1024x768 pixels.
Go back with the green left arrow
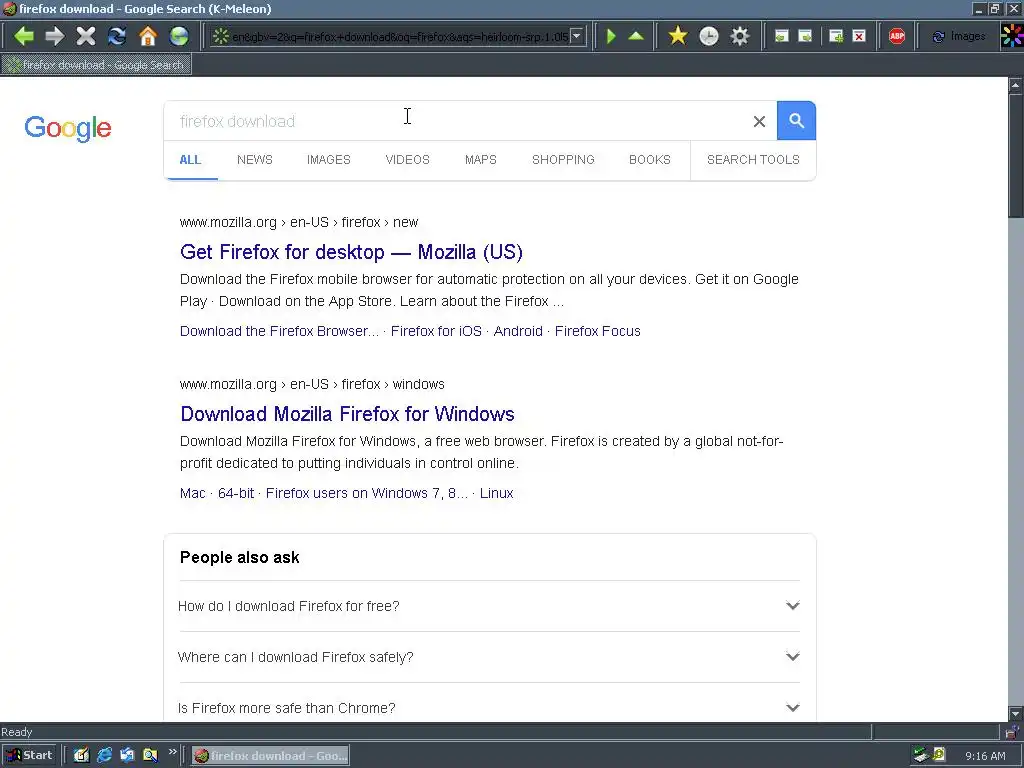point(24,36)
